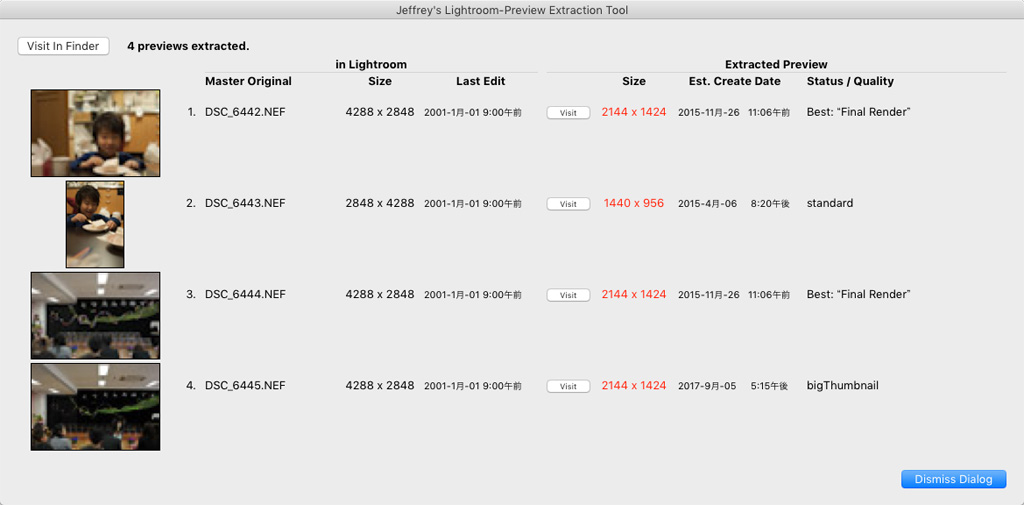Image resolution: width=1024 pixels, height=505 pixels.
Task: Click the Extracted Preview group heading
Action: (776, 64)
